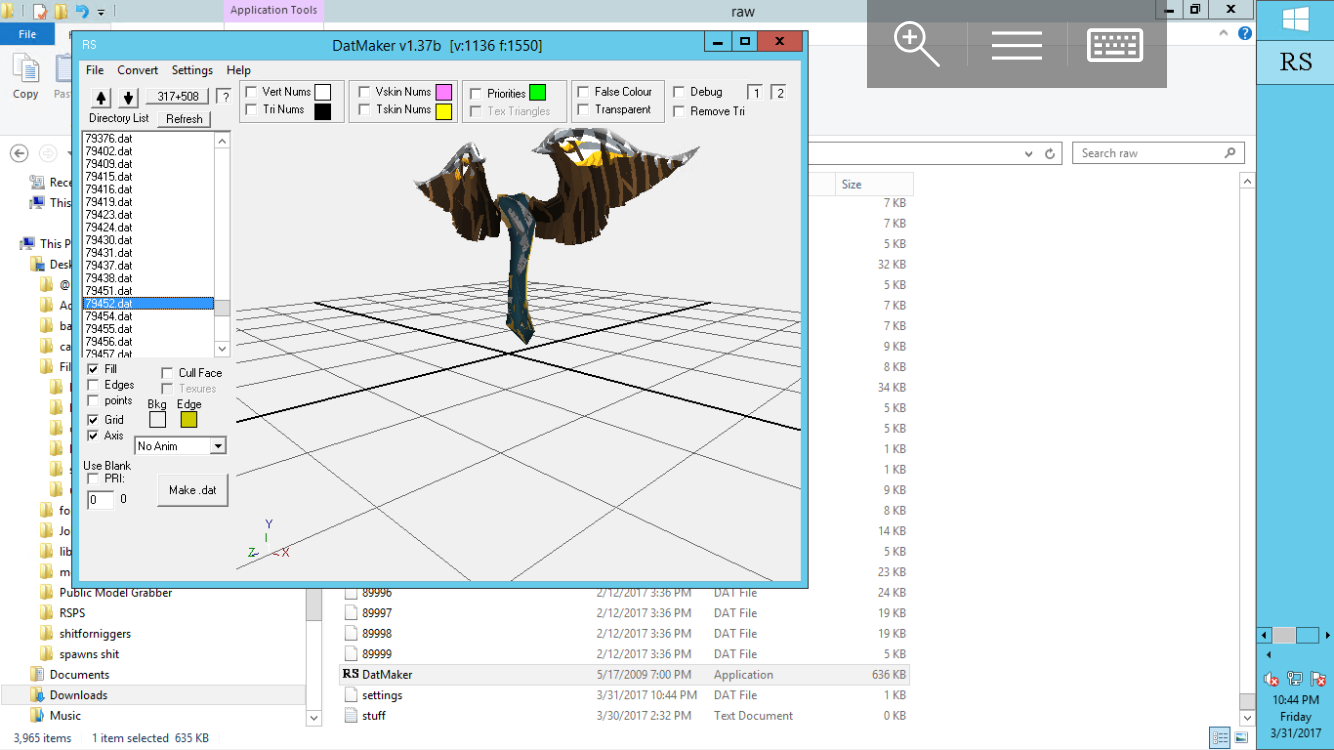Screen dimensions: 1334x750
Task: Select the RS DatMaker taskbar button
Action: tap(1296, 62)
